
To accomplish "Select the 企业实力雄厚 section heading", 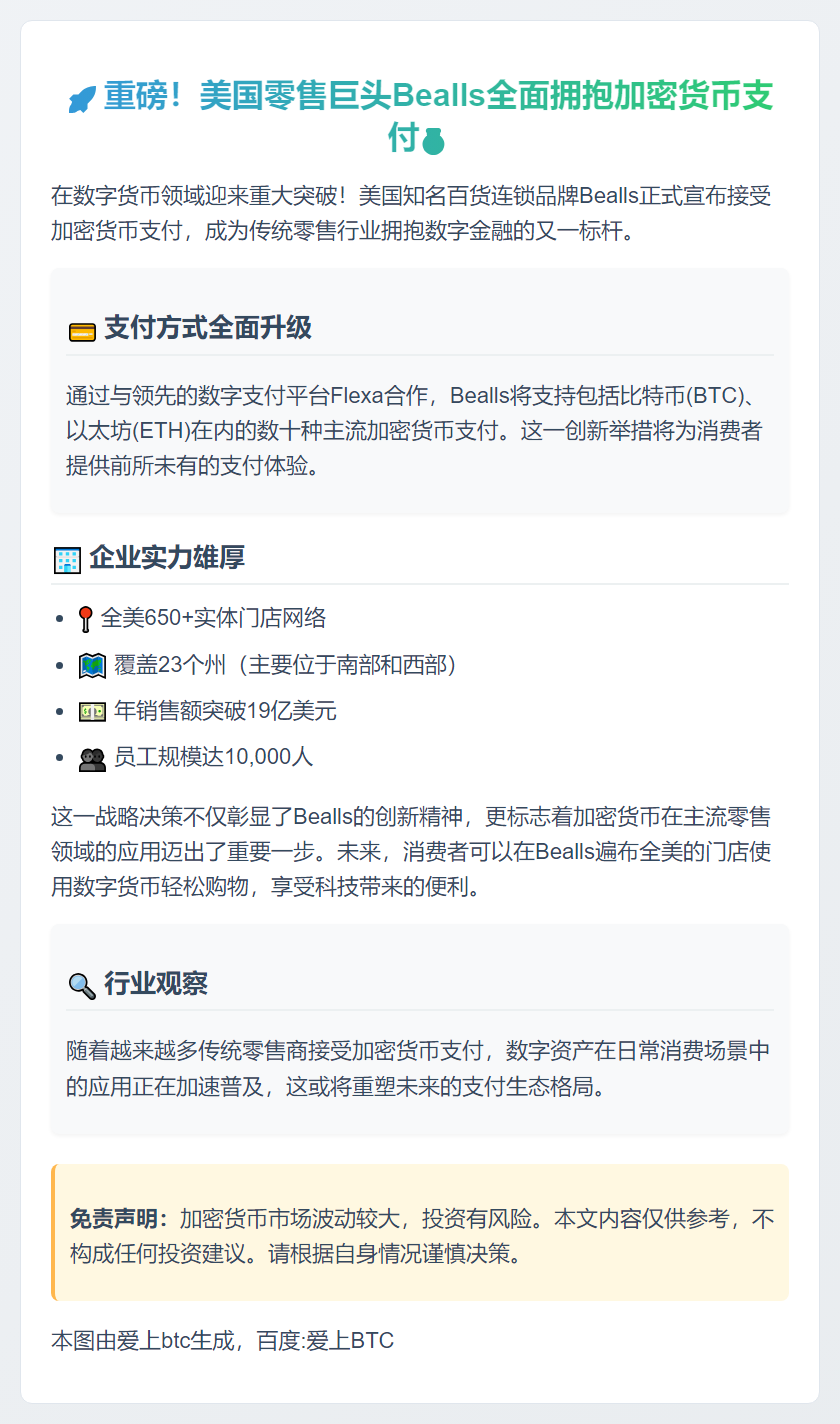I will pyautogui.click(x=167, y=558).
